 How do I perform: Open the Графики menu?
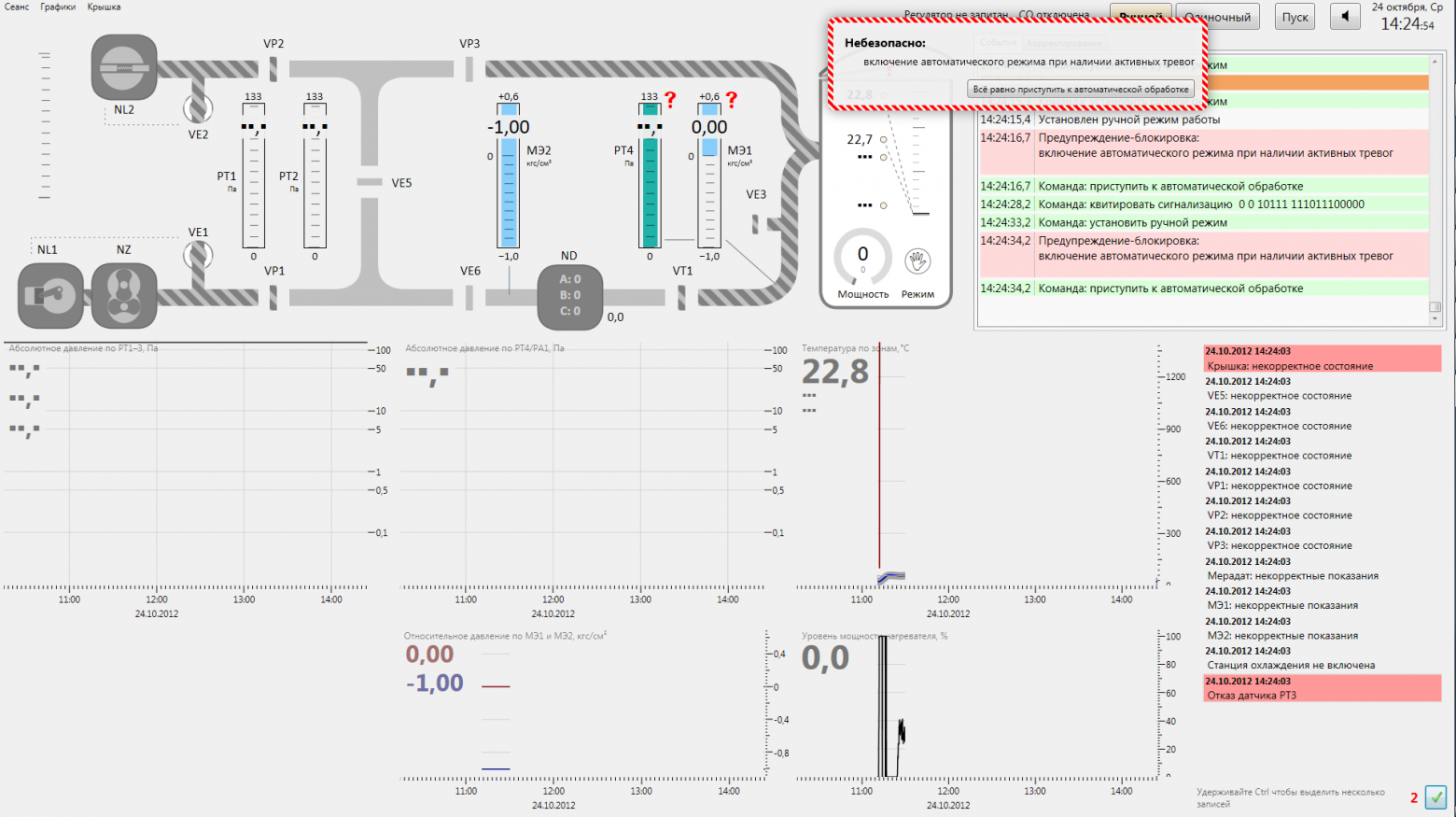[58, 7]
